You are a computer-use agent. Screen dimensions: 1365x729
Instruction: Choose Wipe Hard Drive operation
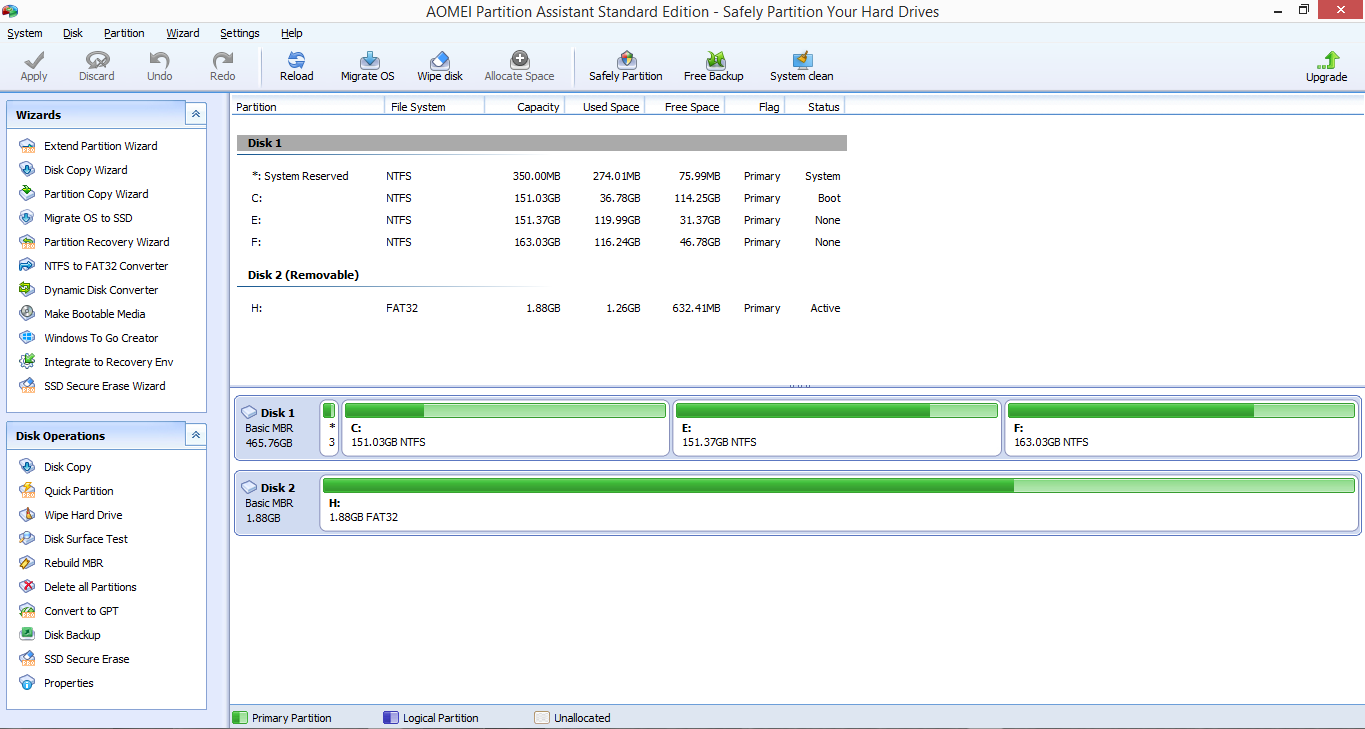[x=70, y=515]
